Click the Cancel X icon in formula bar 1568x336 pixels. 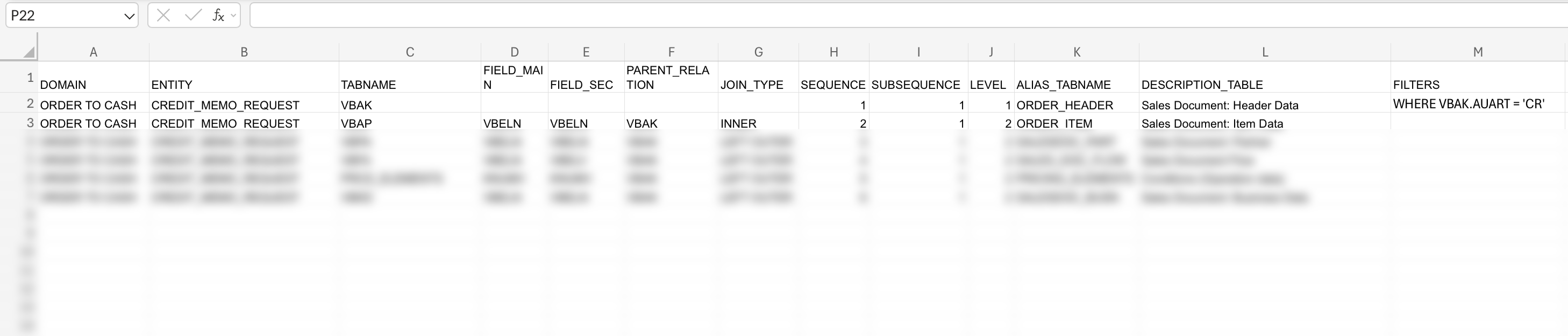coord(163,15)
